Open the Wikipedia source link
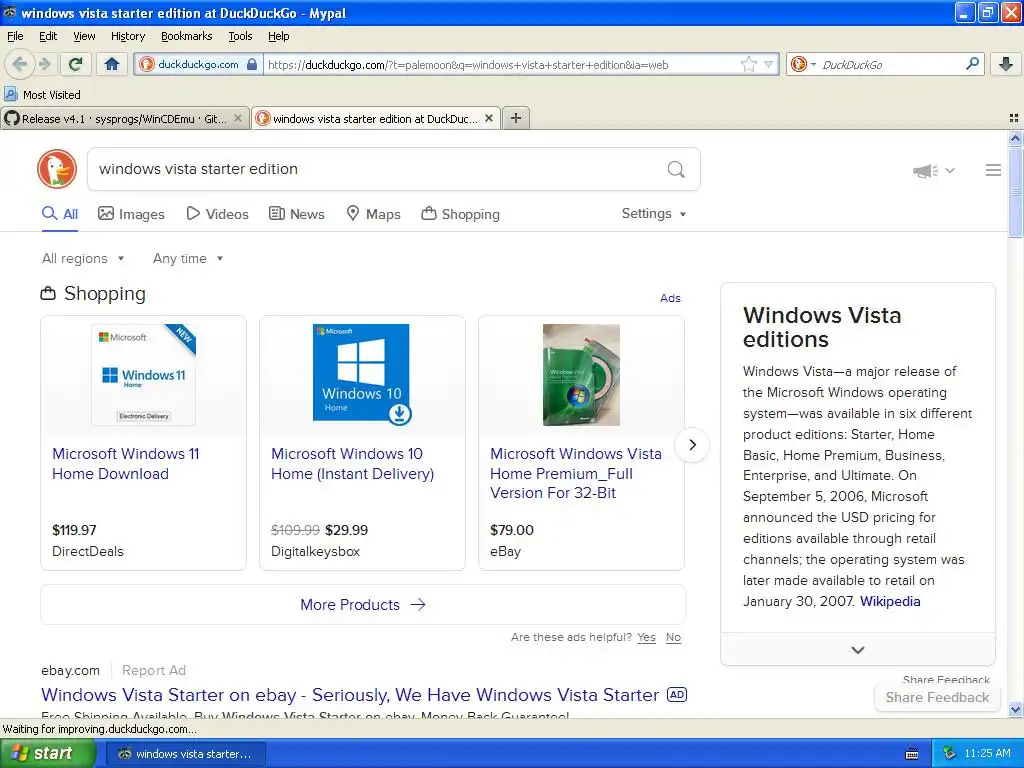Viewport: 1024px width, 768px height. pos(890,601)
